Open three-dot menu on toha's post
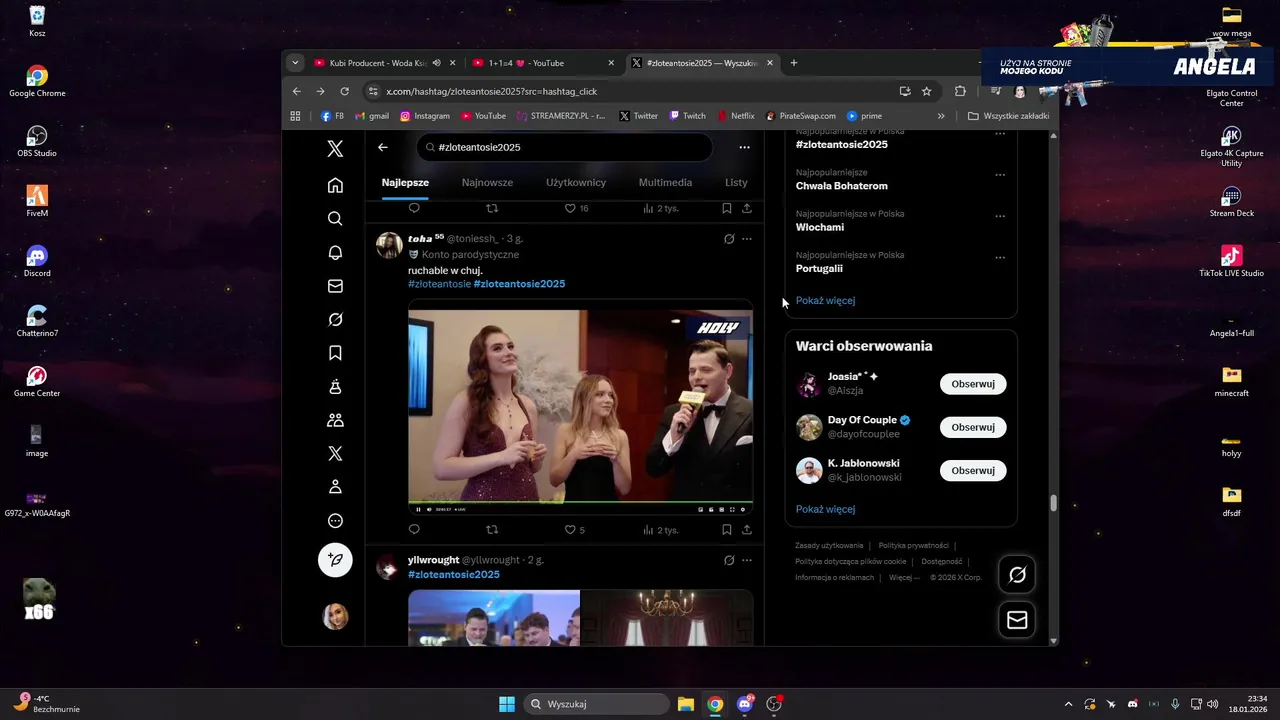1280x720 pixels. tap(747, 239)
